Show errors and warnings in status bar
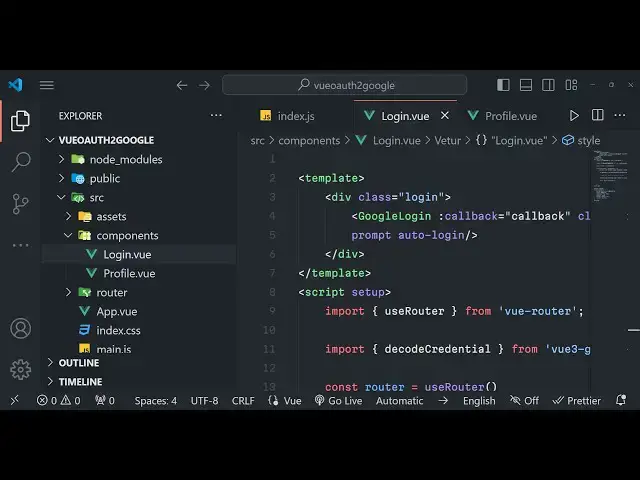 (58, 400)
